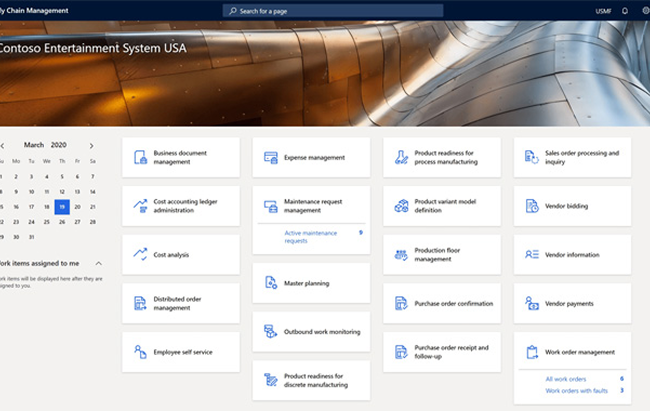Click the Employee self service label
This screenshot has height=411, width=650.
(183, 352)
